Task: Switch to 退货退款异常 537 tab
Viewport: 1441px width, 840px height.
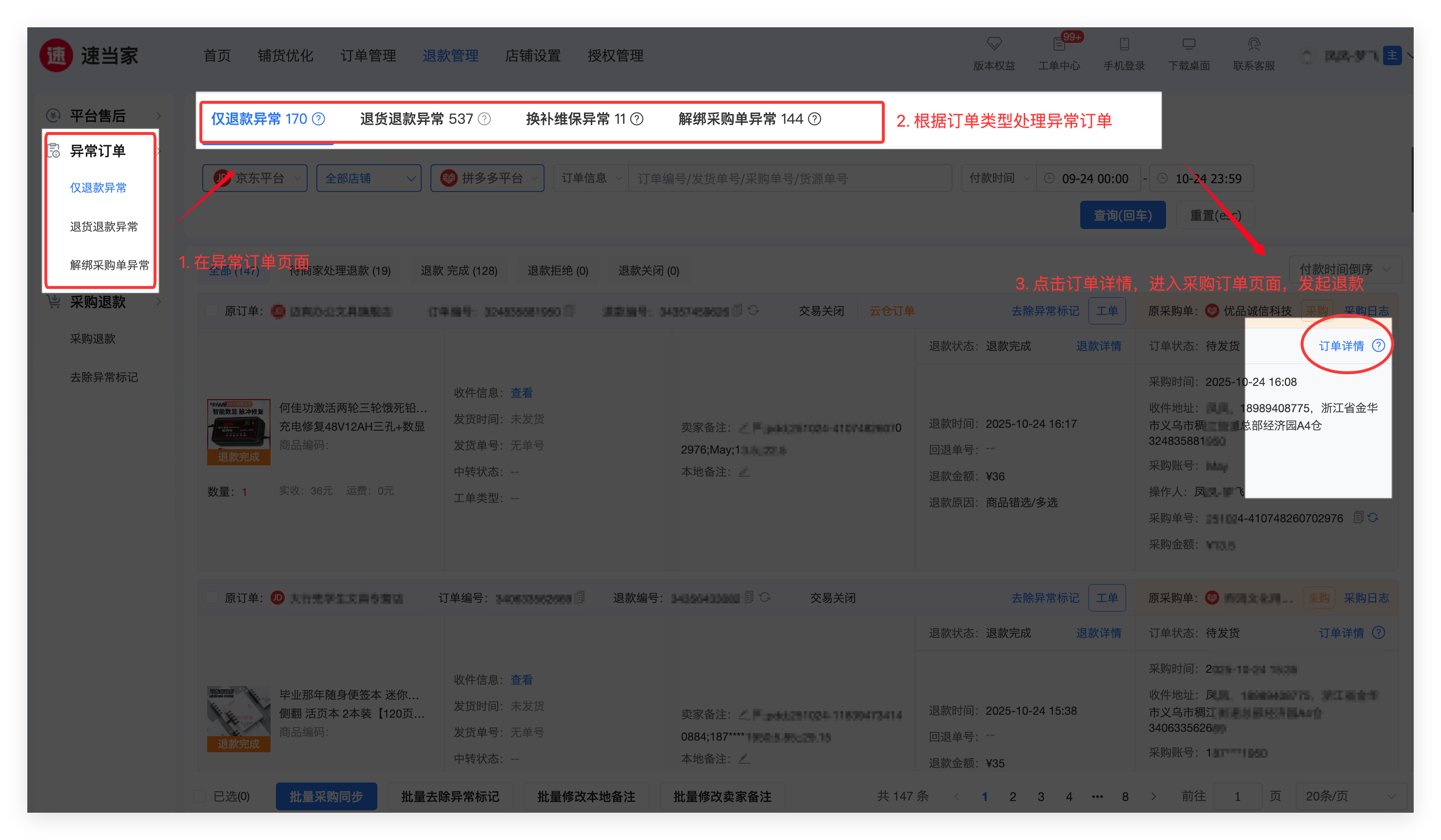Action: (x=416, y=119)
